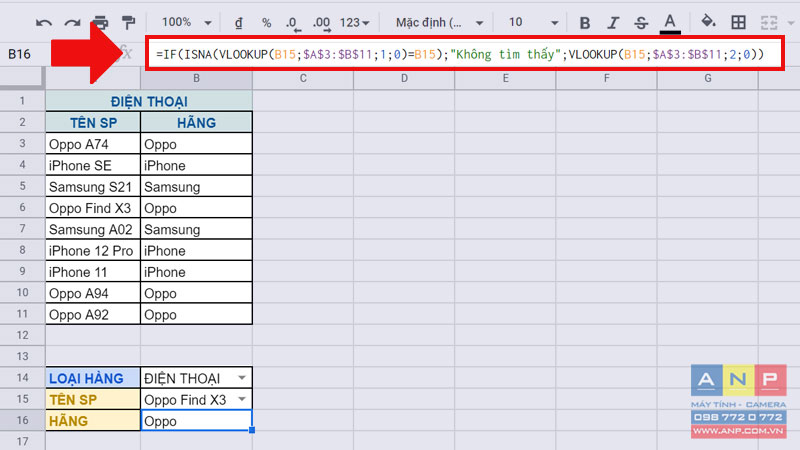Open the text color picker
This screenshot has width=800, height=450.
point(670,23)
